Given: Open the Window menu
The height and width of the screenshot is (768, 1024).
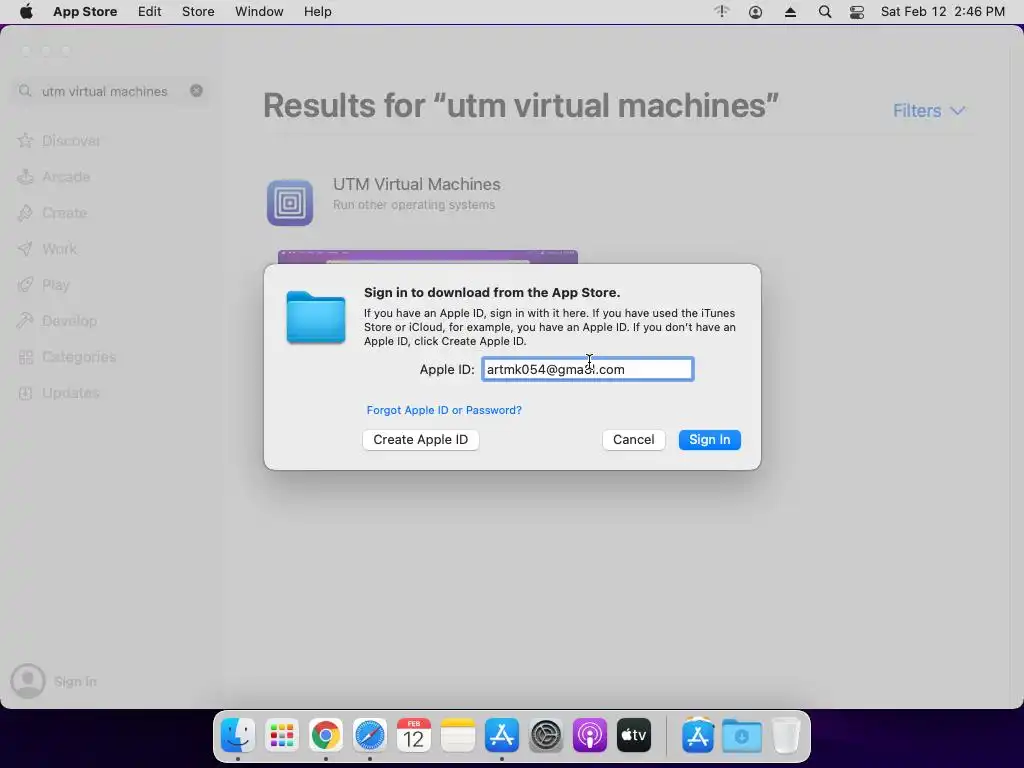Looking at the screenshot, I should click(259, 12).
